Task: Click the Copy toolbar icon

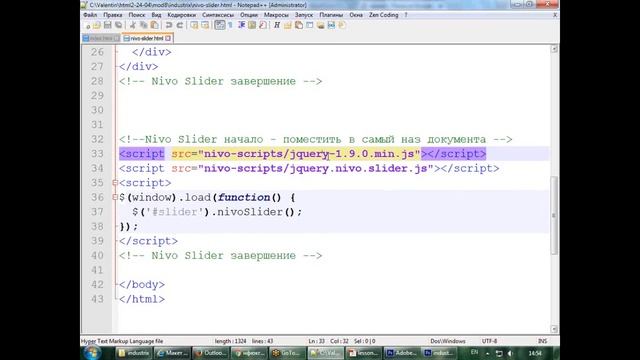Action: click(x=144, y=25)
